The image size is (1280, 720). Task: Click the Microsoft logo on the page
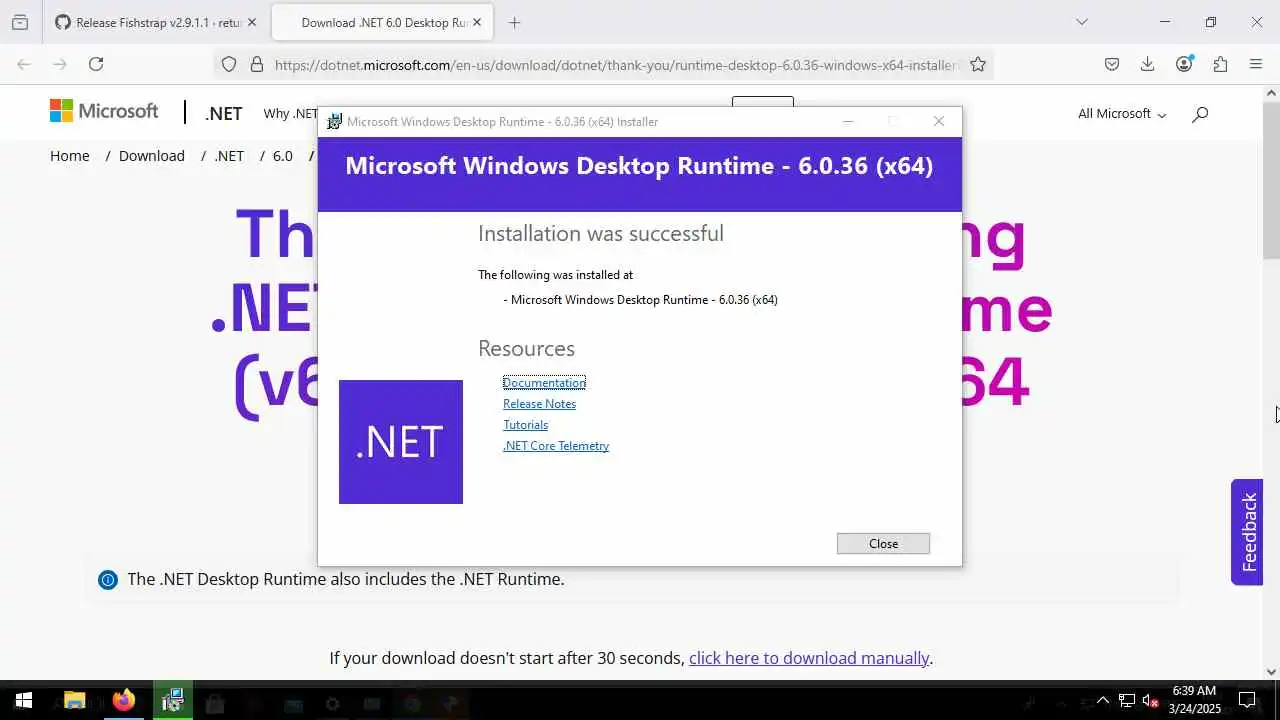click(x=104, y=111)
